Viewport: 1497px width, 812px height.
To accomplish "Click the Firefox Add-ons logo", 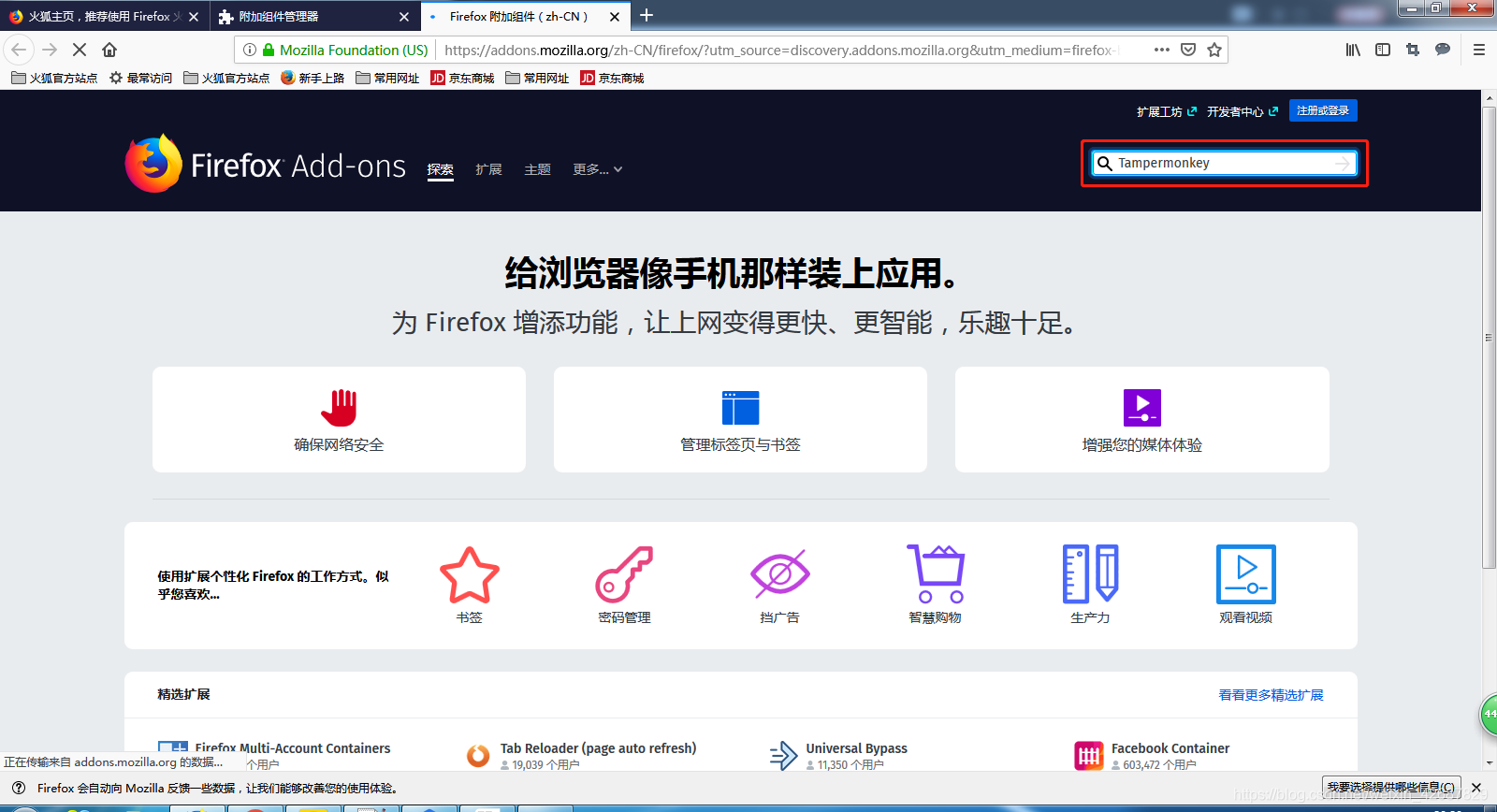I will pos(266,164).
